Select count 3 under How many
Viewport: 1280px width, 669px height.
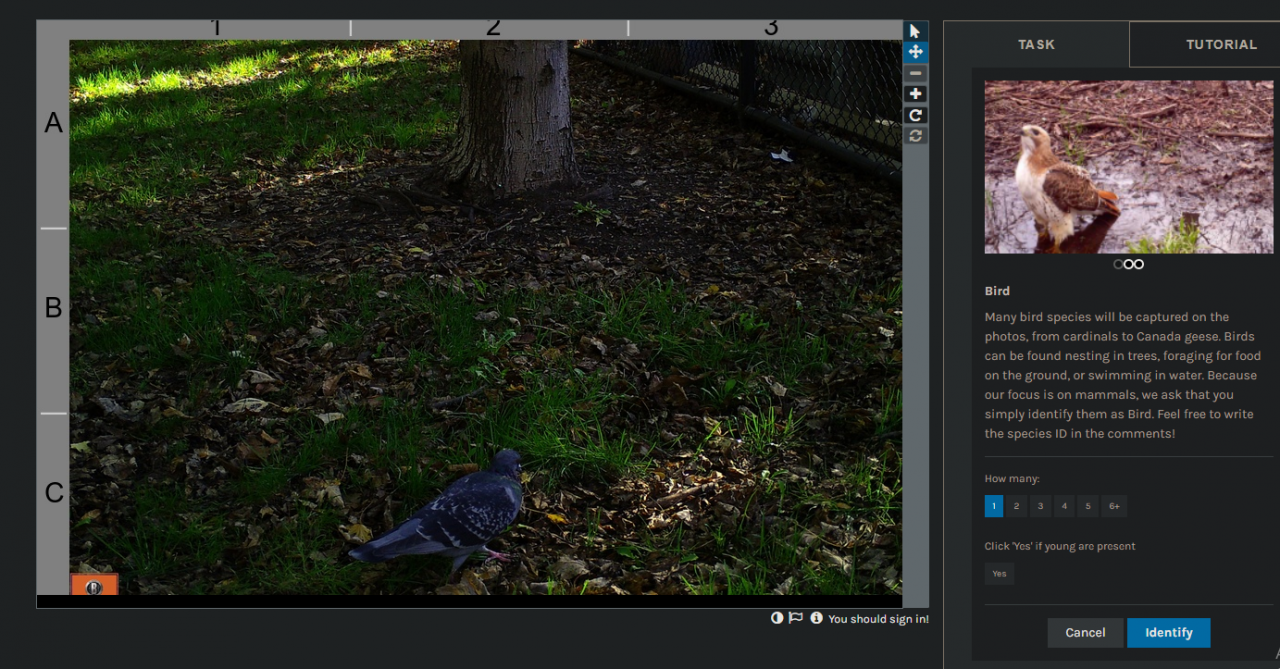tap(1040, 506)
